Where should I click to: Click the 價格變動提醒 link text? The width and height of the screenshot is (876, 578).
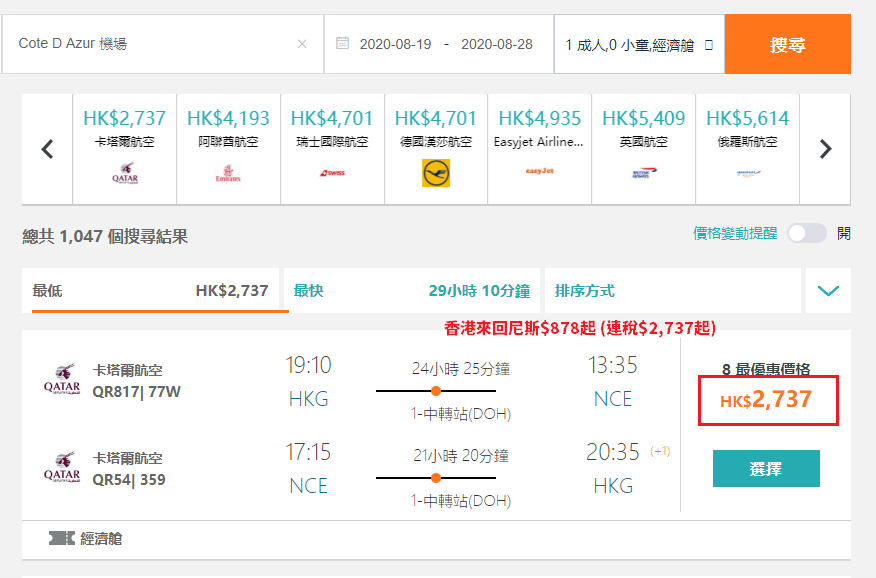[x=735, y=233]
